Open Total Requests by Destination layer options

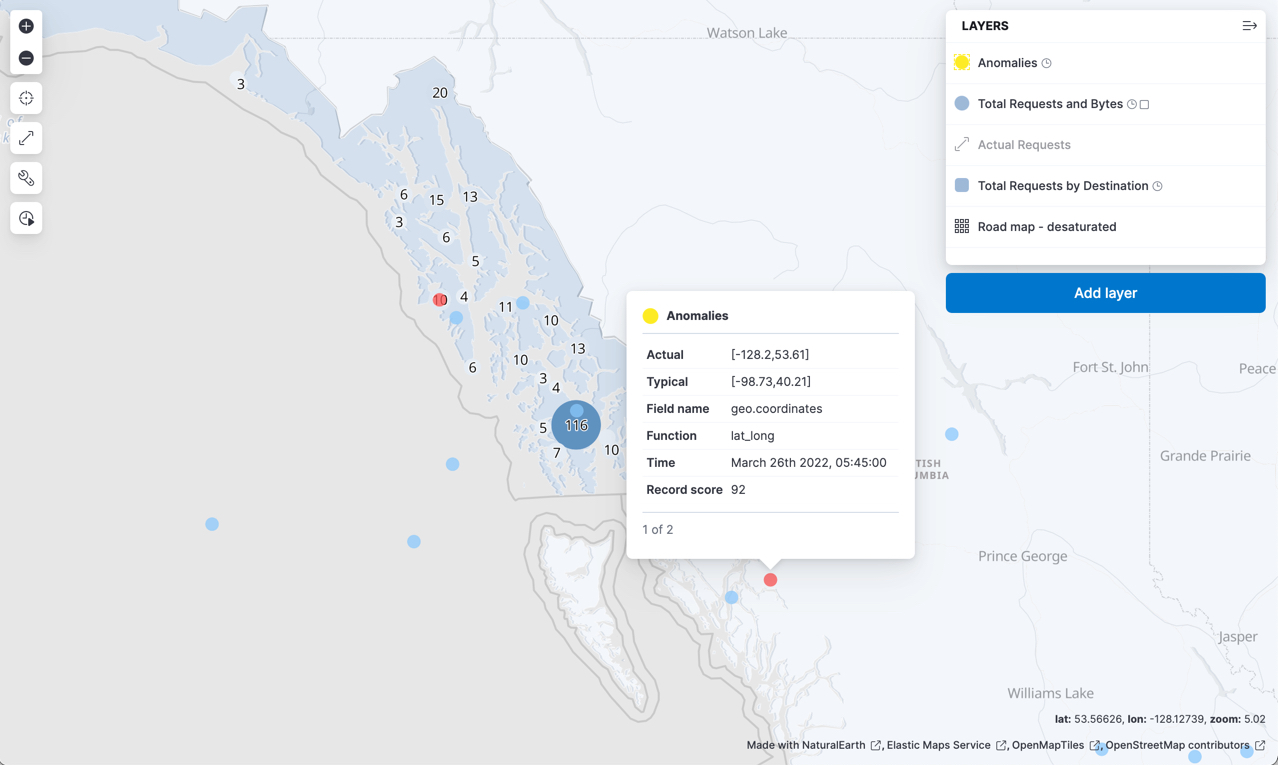[1062, 186]
